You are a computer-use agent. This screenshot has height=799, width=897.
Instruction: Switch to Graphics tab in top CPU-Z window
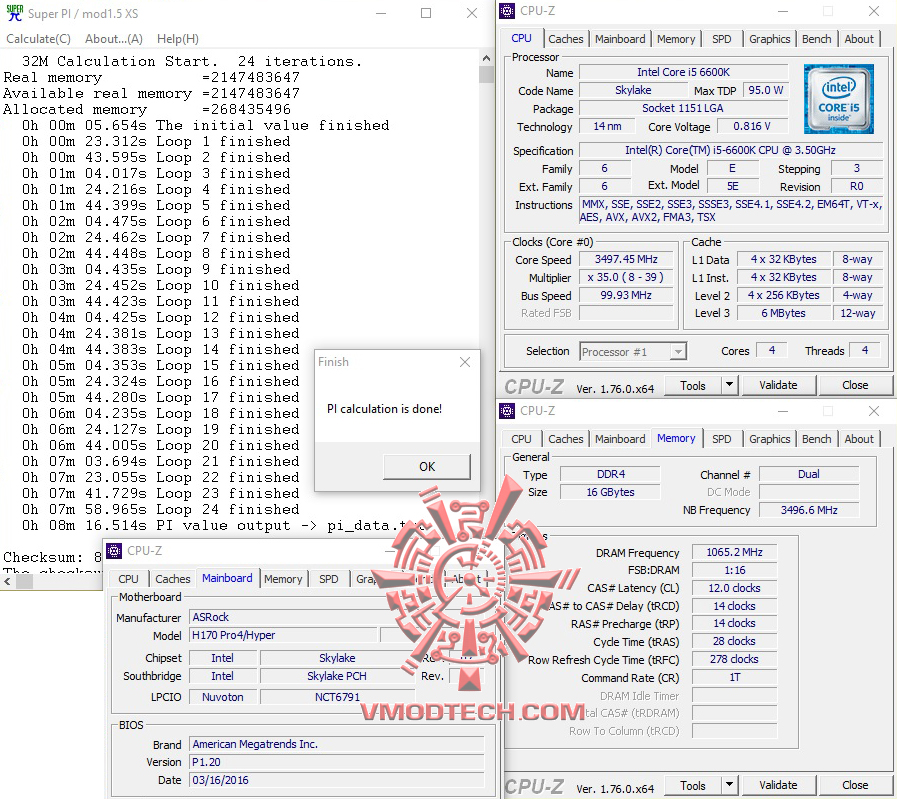pyautogui.click(x=769, y=39)
